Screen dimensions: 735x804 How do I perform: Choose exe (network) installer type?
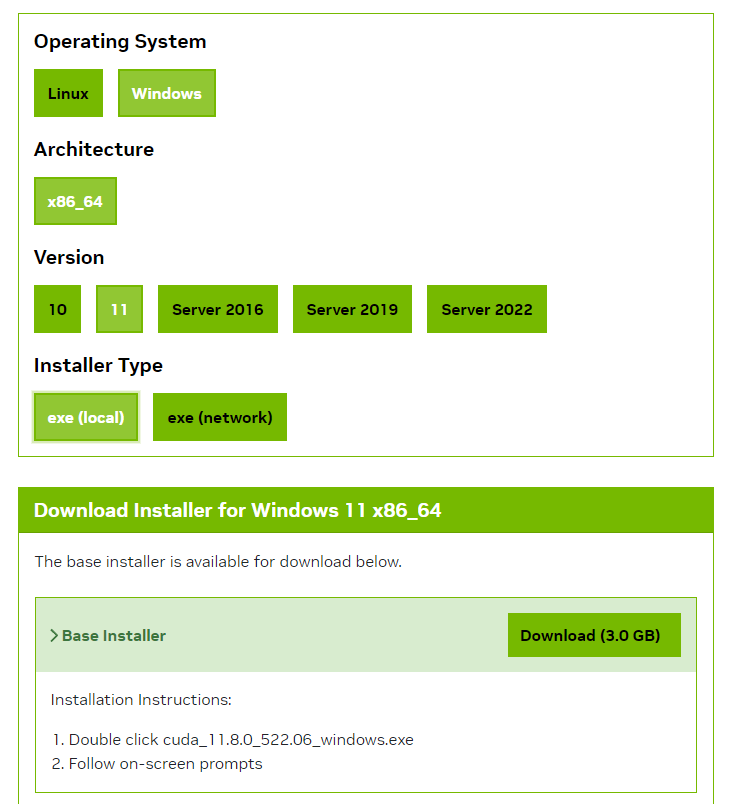tap(220, 417)
